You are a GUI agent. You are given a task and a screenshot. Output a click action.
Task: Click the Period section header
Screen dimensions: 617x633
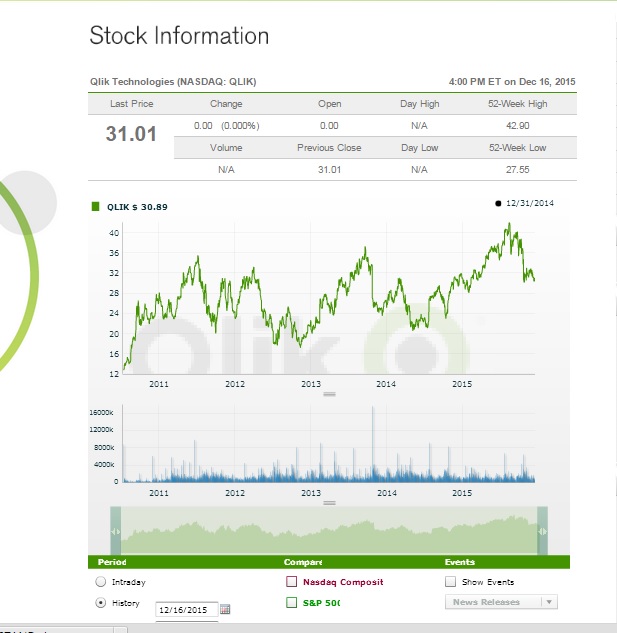point(112,562)
